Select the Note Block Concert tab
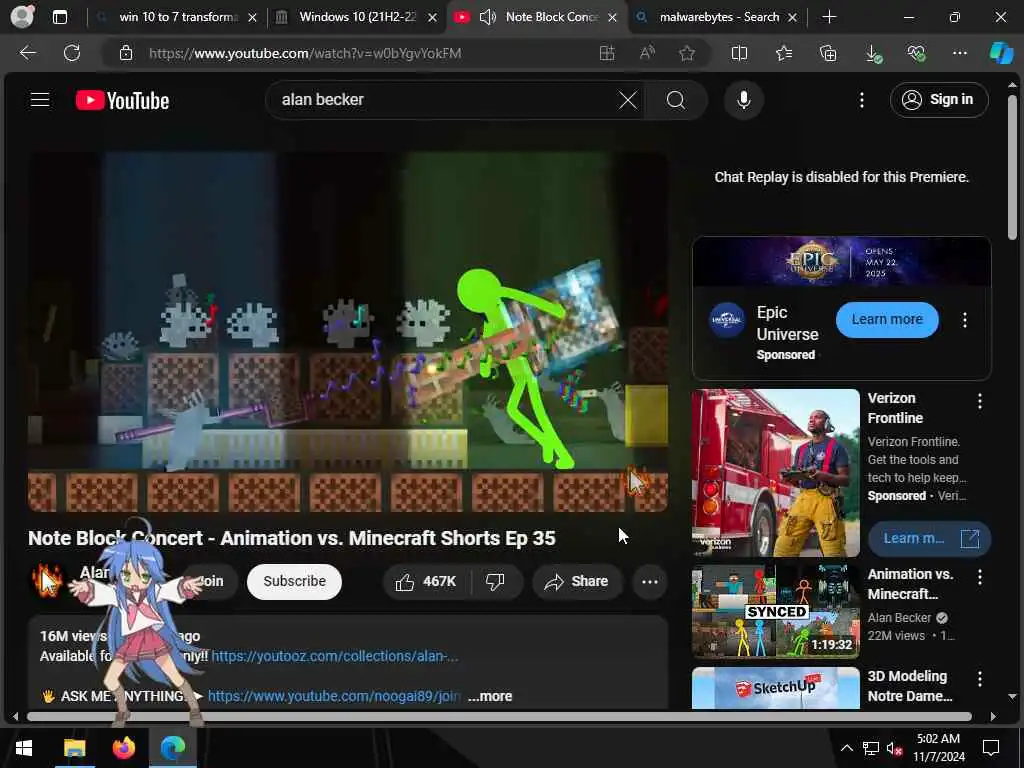Image resolution: width=1024 pixels, height=768 pixels. coord(551,17)
